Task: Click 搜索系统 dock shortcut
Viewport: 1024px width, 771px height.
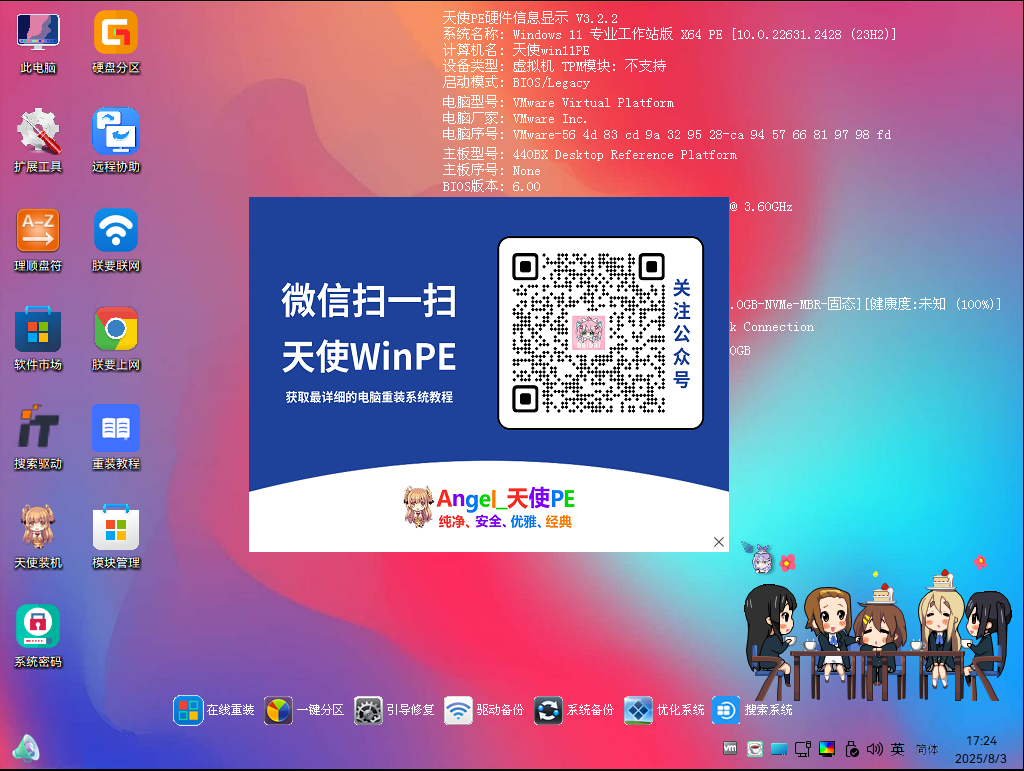Action: 752,710
